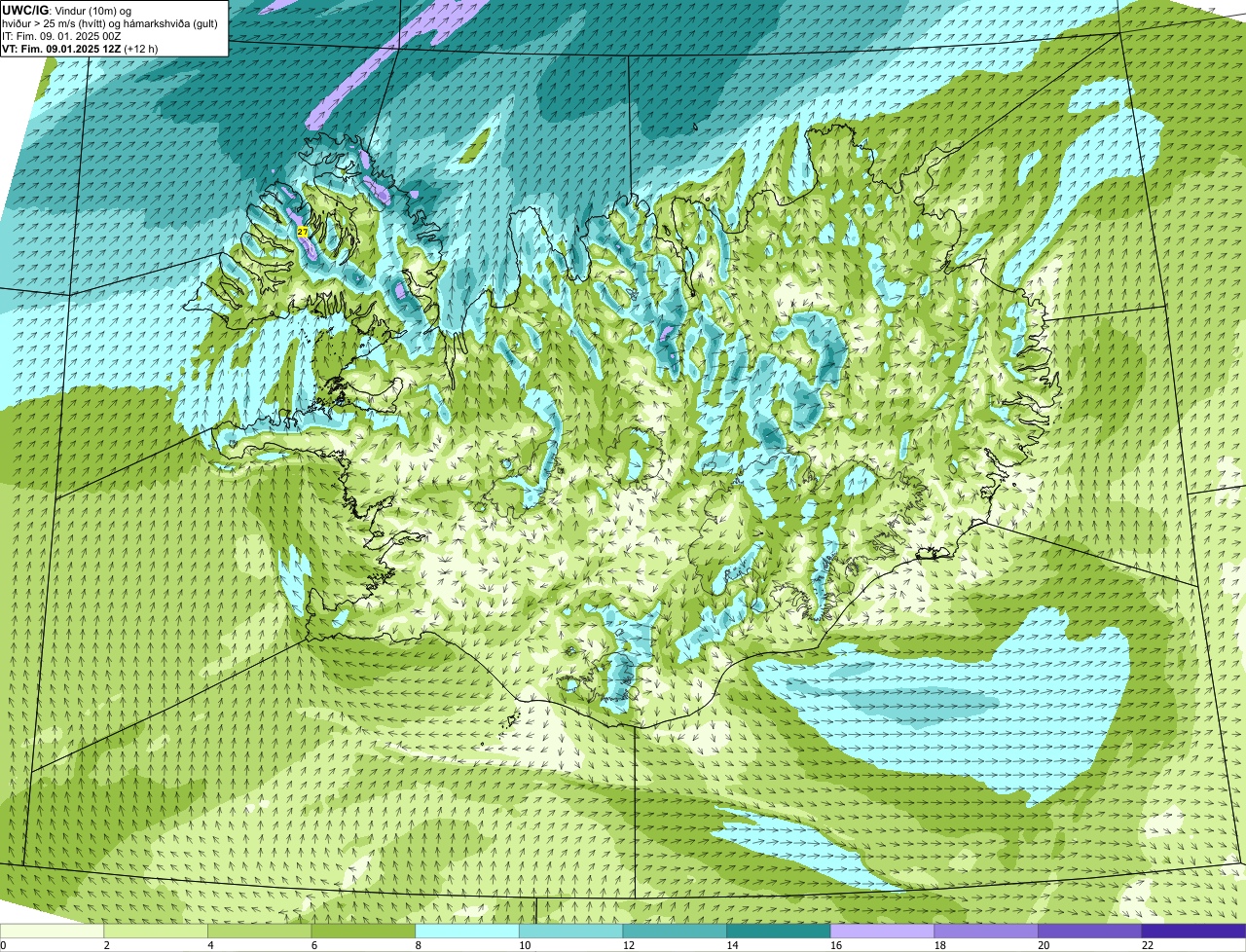1246x952 pixels.
Task: Click the '12' colour scale label
Action: point(629,945)
